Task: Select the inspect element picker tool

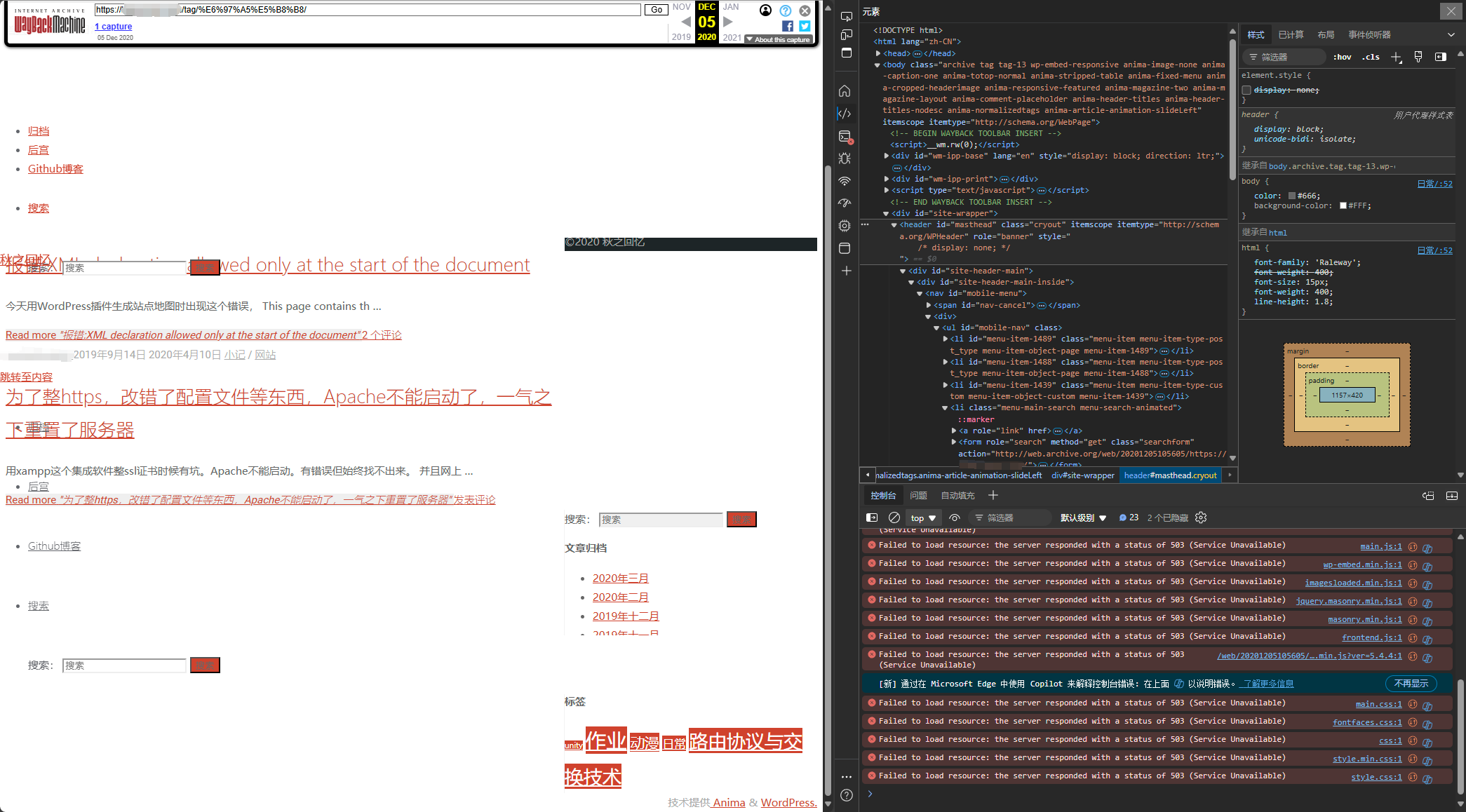Action: [846, 16]
